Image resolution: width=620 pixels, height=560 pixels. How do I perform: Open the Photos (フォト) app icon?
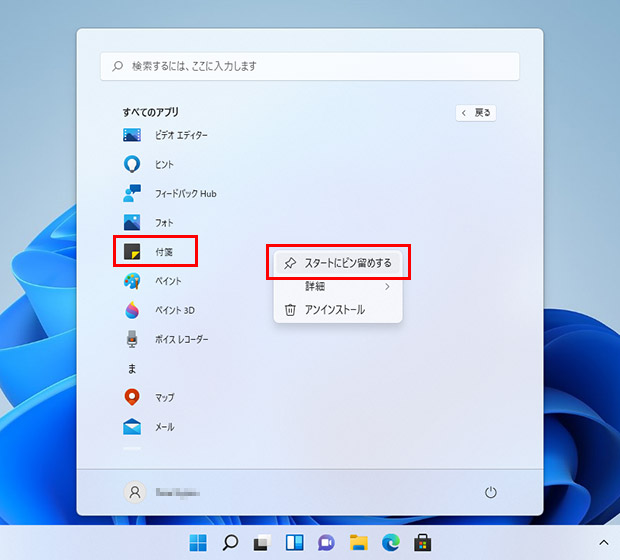coord(131,222)
